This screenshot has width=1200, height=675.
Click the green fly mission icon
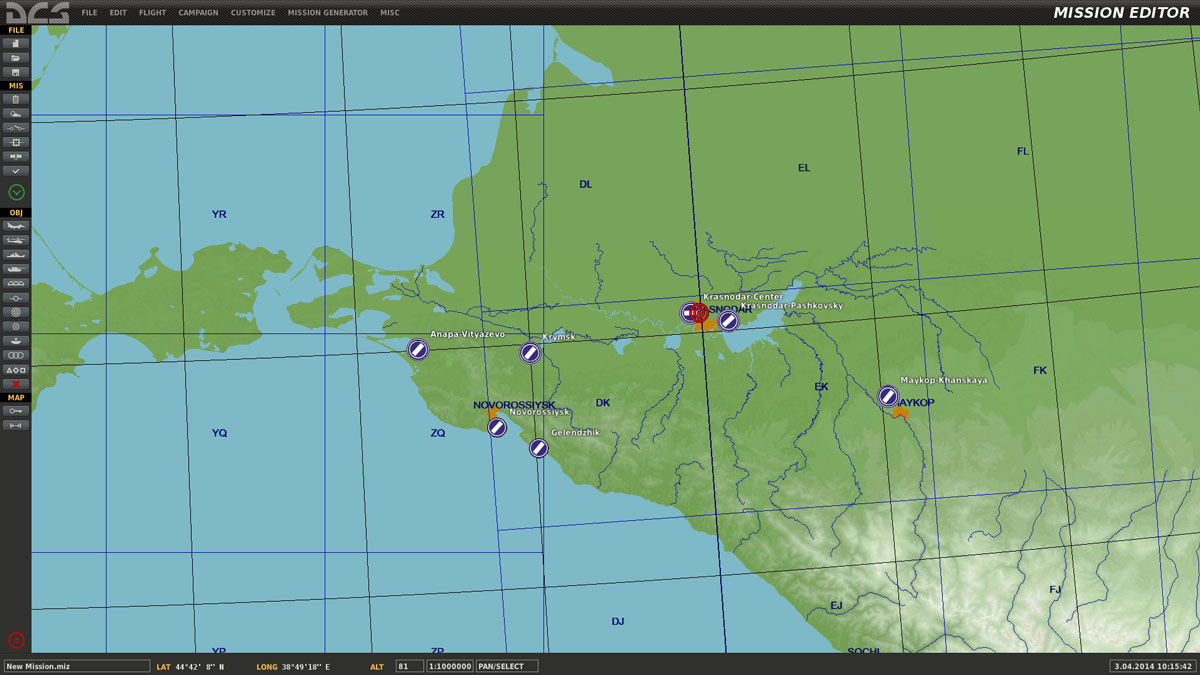click(16, 192)
